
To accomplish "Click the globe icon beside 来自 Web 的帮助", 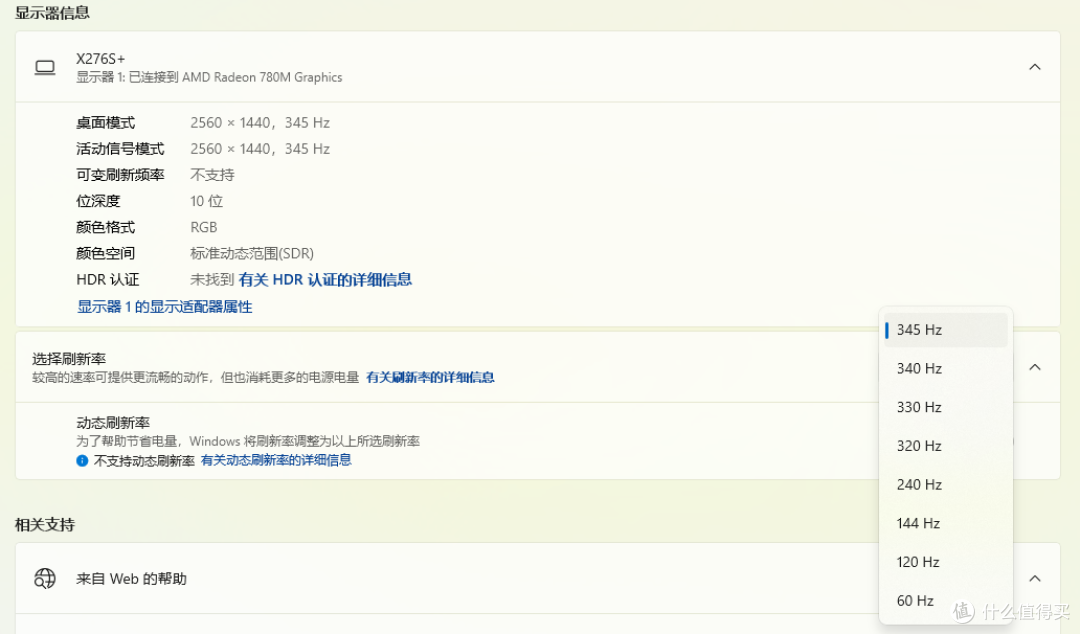I will coord(45,579).
